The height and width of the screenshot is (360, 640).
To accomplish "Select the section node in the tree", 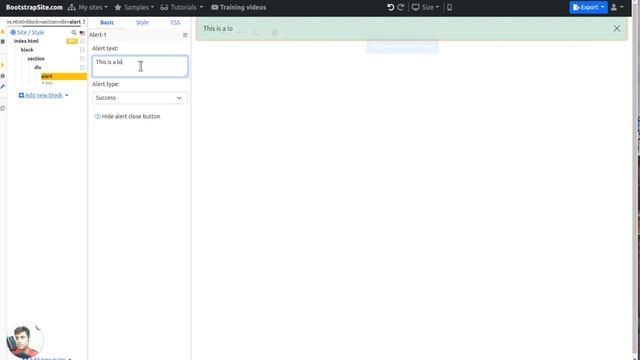I will (x=36, y=59).
